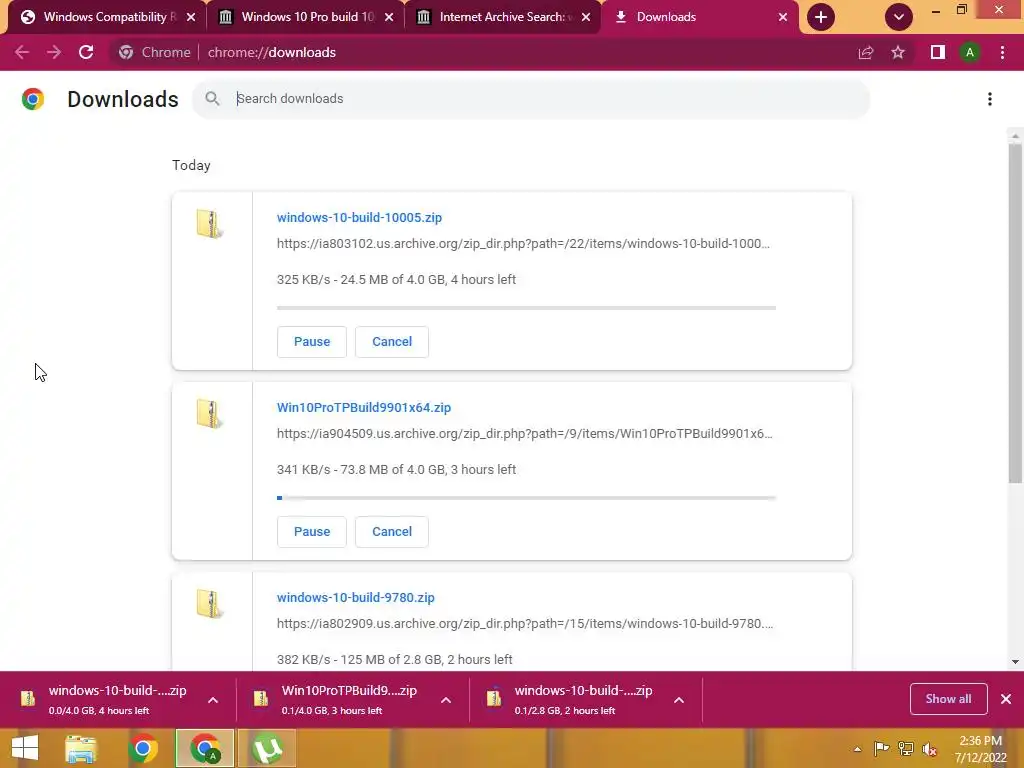Expand options for first shelf download 0.0/4.0 GB
This screenshot has height=768, width=1024.
[x=213, y=700]
